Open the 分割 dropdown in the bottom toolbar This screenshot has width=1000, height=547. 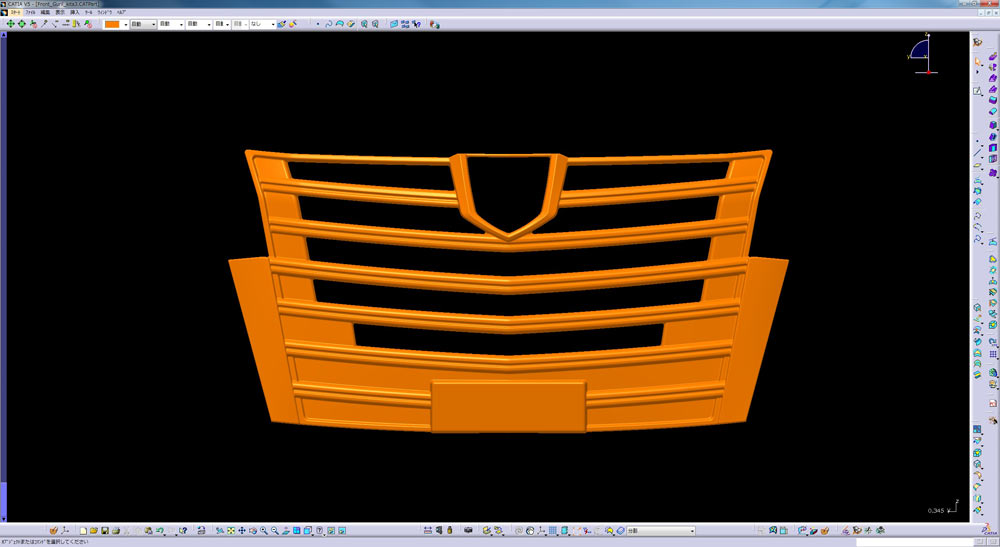pos(661,530)
